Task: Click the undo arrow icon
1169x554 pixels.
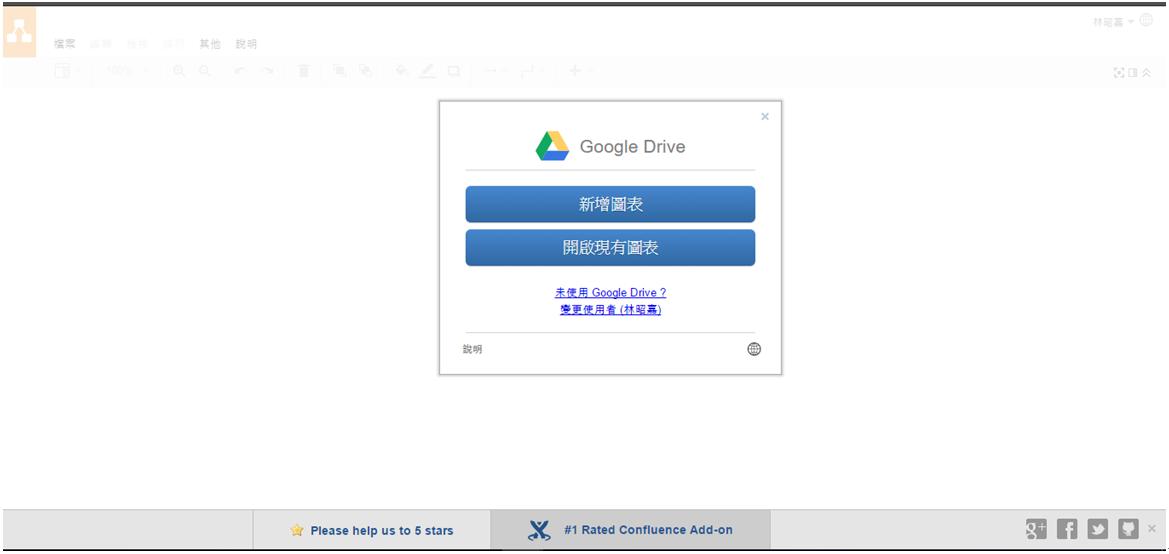Action: 239,71
